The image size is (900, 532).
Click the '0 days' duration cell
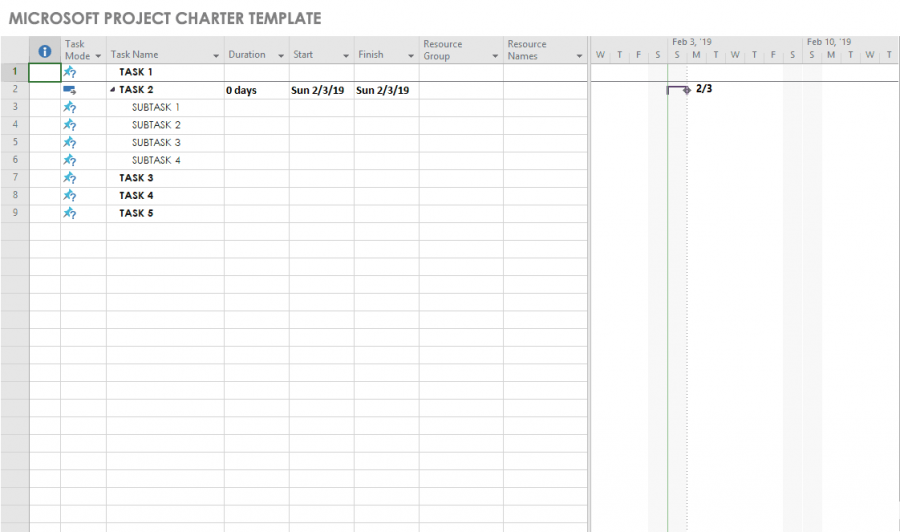coord(257,90)
